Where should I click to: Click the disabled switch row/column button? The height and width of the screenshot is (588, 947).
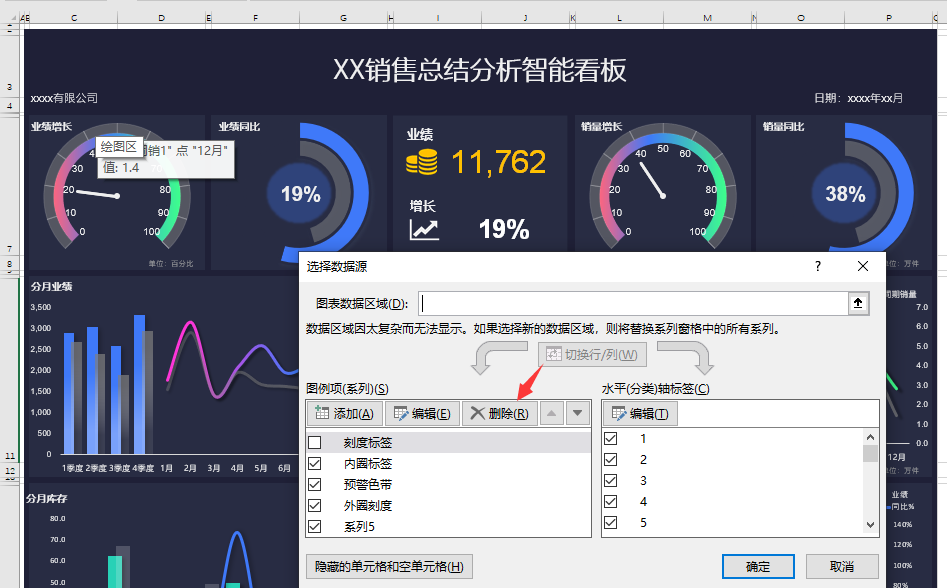[592, 354]
